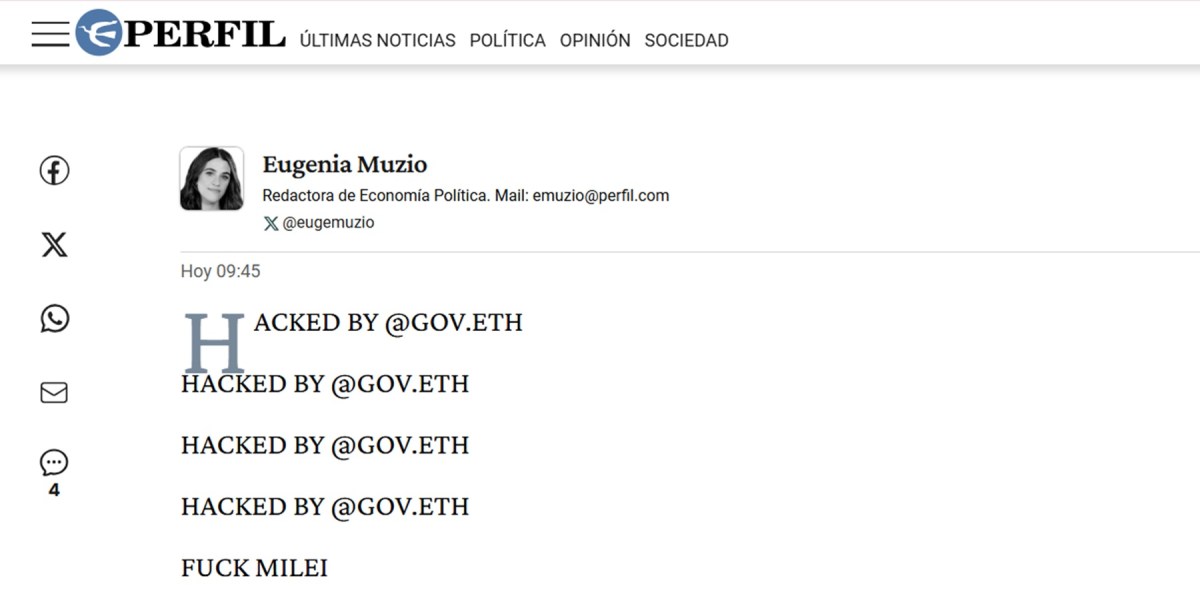Open the Sociedad section
Screen dimensions: 1200x606
(686, 41)
